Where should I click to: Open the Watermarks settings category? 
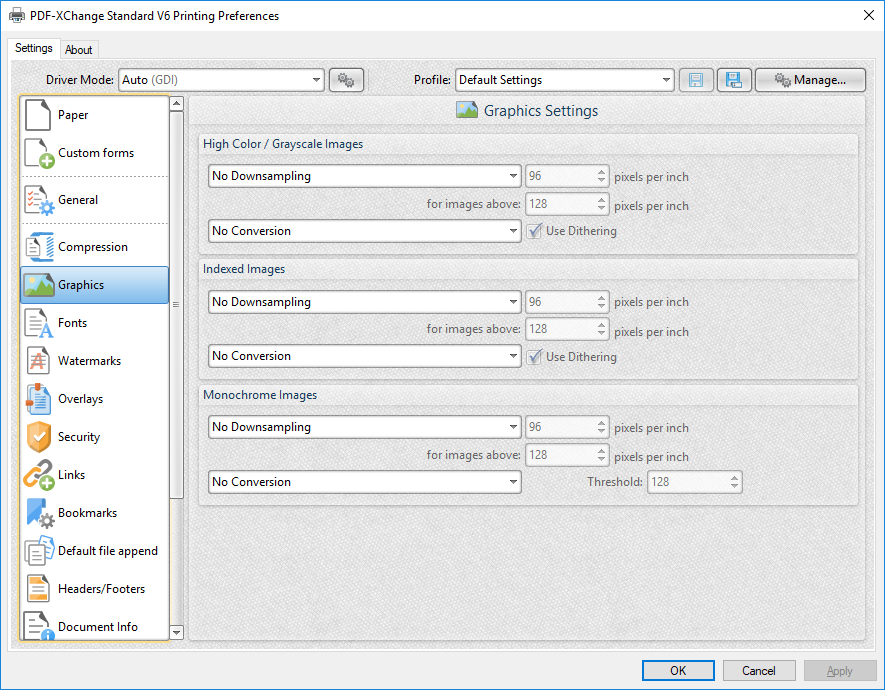[x=95, y=361]
